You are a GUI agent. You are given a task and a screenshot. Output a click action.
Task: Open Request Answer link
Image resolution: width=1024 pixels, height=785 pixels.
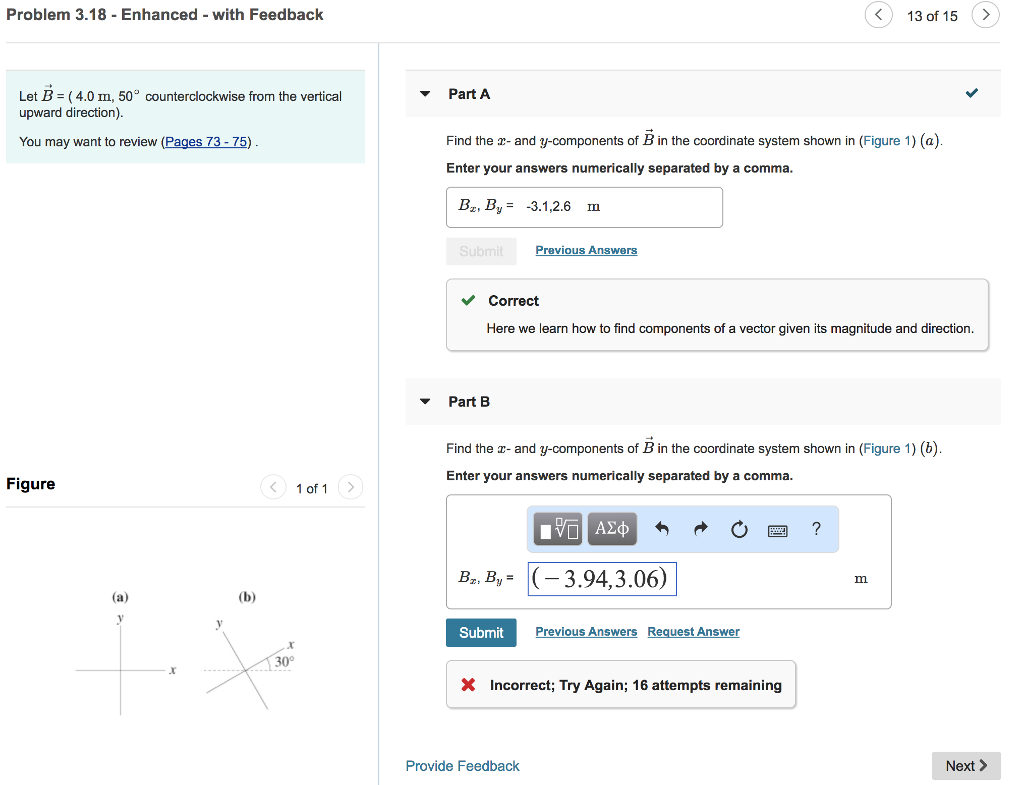point(693,632)
